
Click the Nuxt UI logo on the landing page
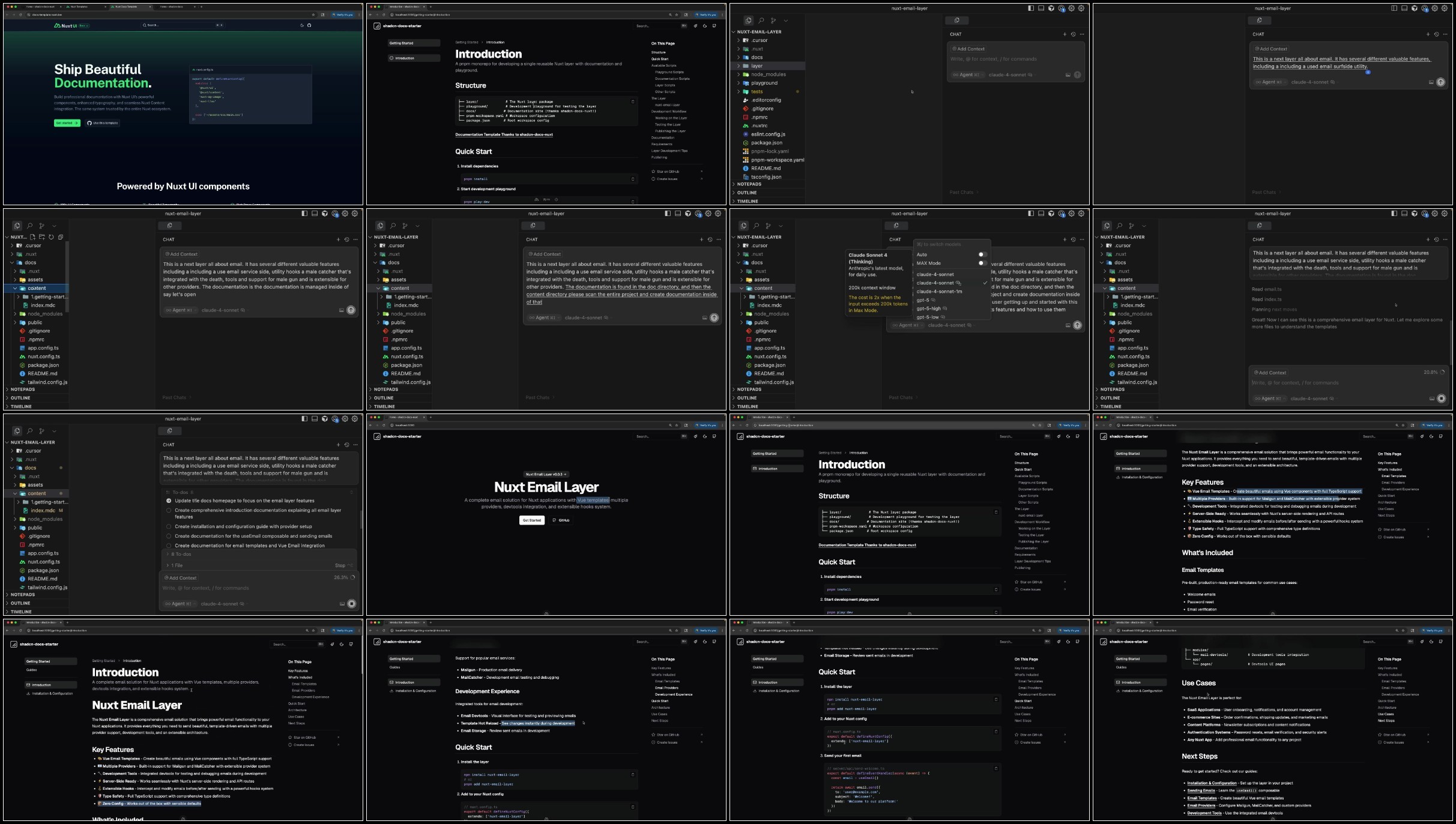point(65,26)
